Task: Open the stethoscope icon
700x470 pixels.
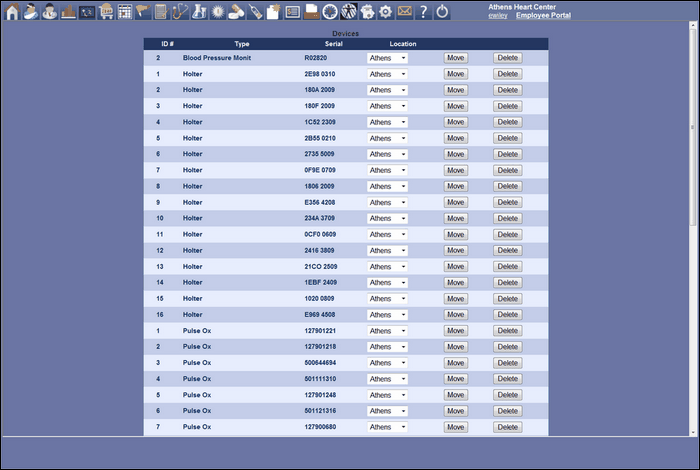Action: (x=180, y=12)
